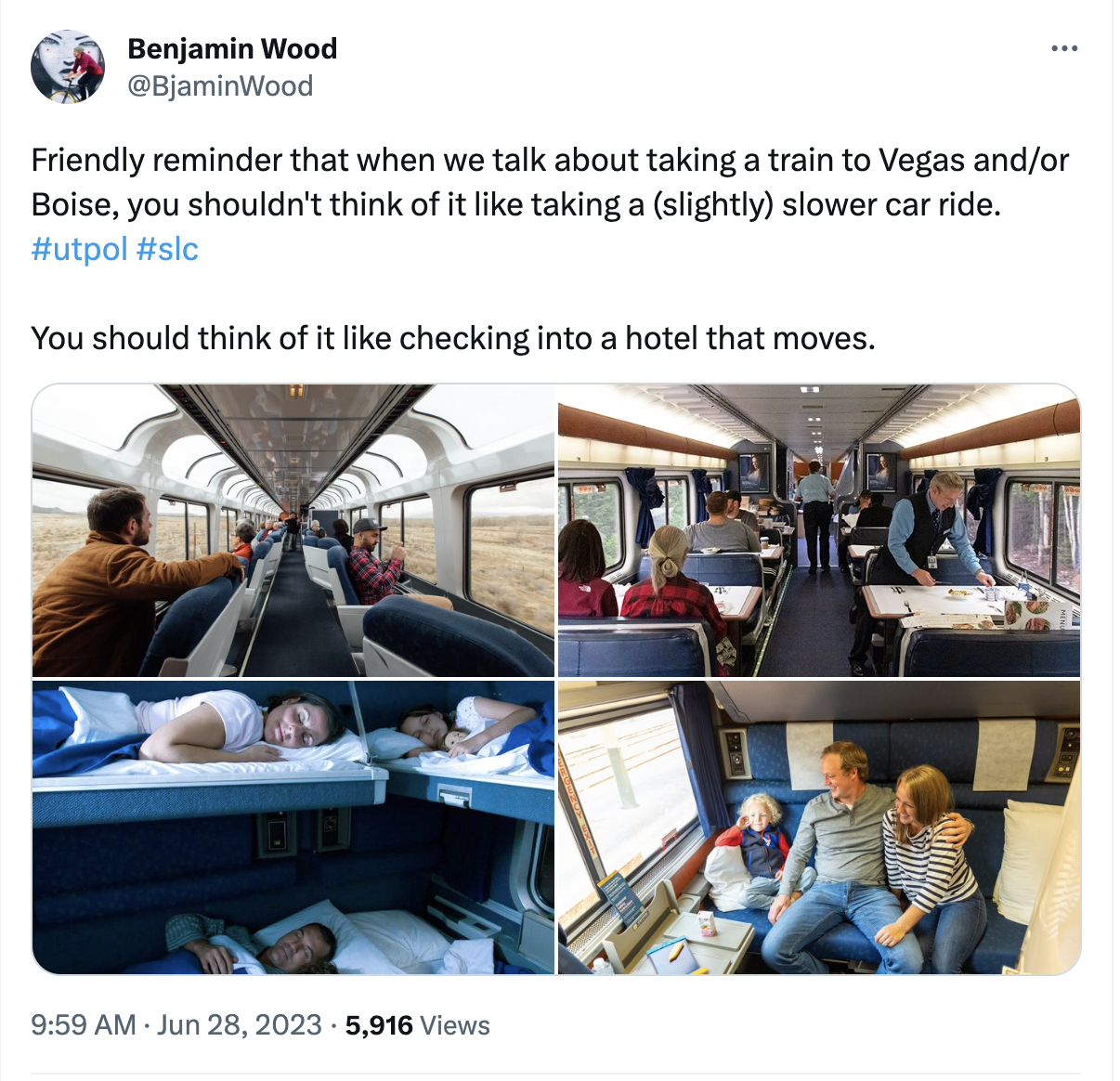
Task: View the observation car photo
Action: tap(293, 530)
